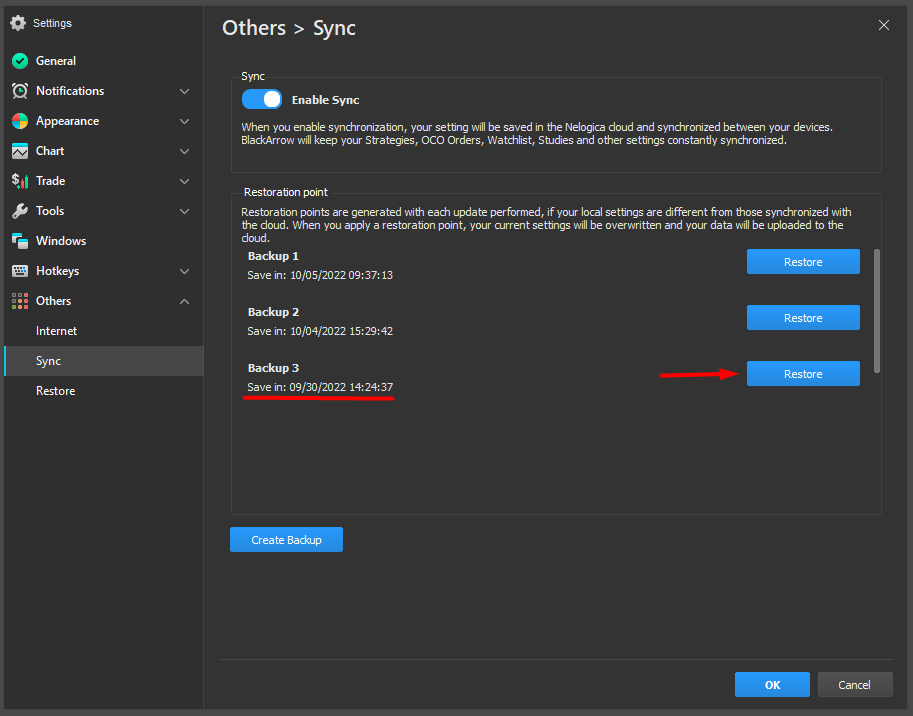Image resolution: width=913 pixels, height=716 pixels.
Task: Click the Tools wrench icon
Action: click(19, 211)
